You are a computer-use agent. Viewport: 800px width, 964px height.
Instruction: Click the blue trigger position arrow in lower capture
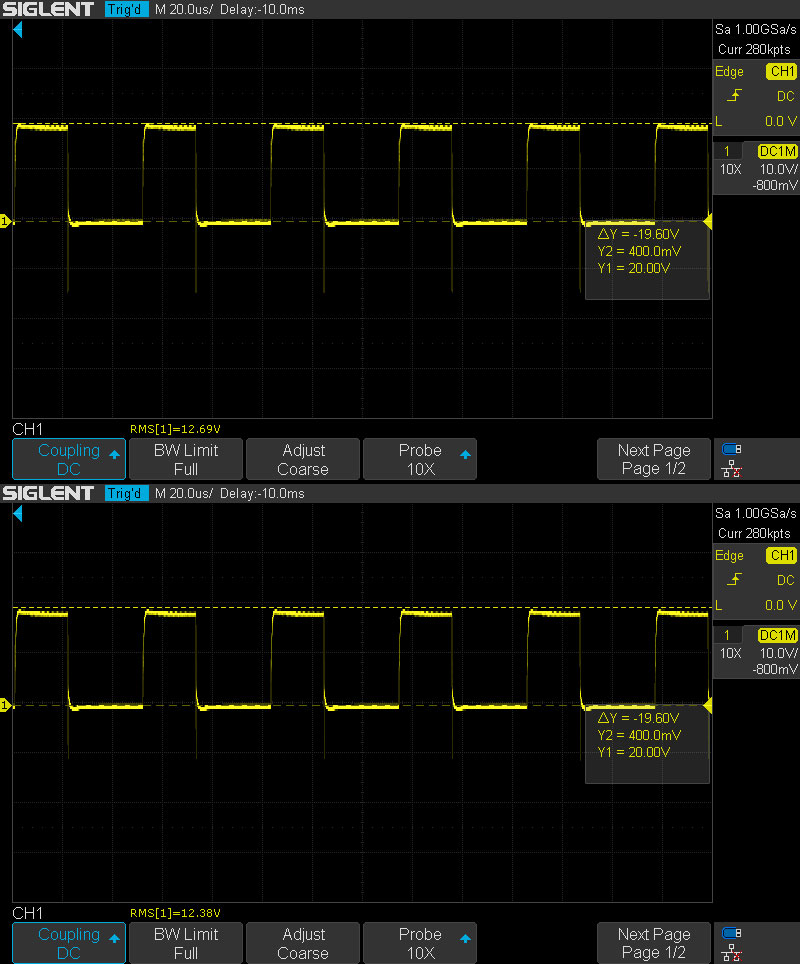click(17, 515)
